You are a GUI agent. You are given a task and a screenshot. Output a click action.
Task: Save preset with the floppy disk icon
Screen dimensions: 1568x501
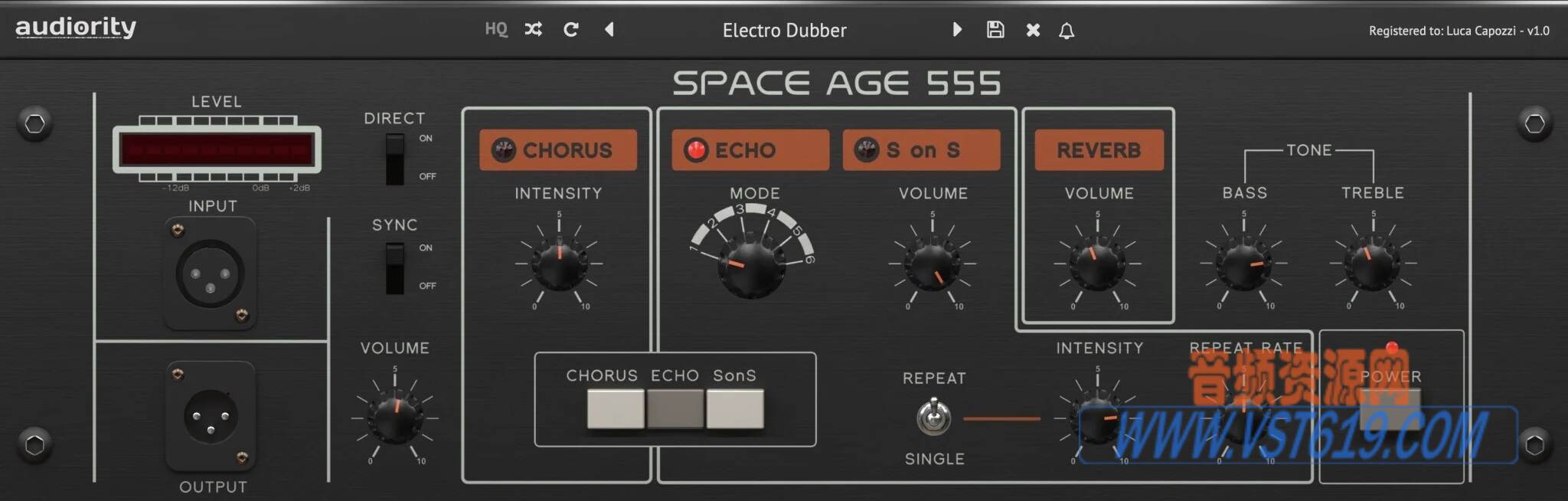click(995, 29)
